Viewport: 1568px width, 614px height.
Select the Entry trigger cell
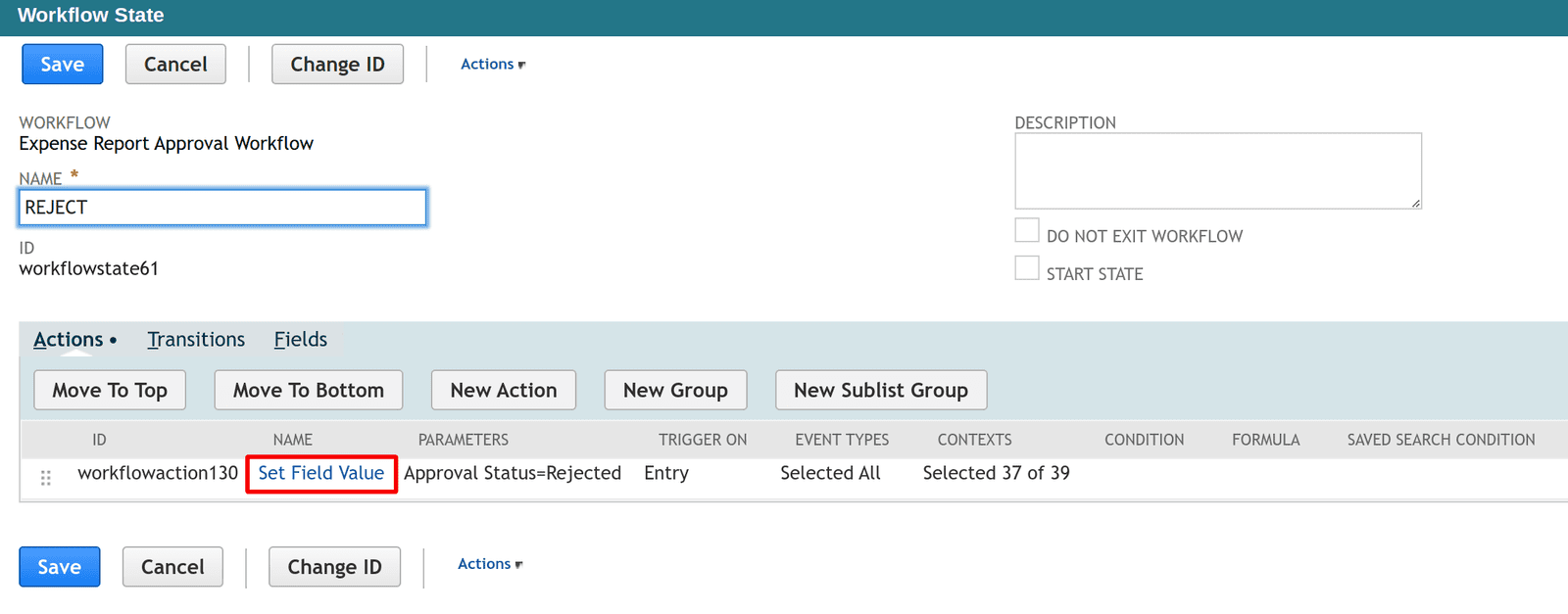click(666, 473)
